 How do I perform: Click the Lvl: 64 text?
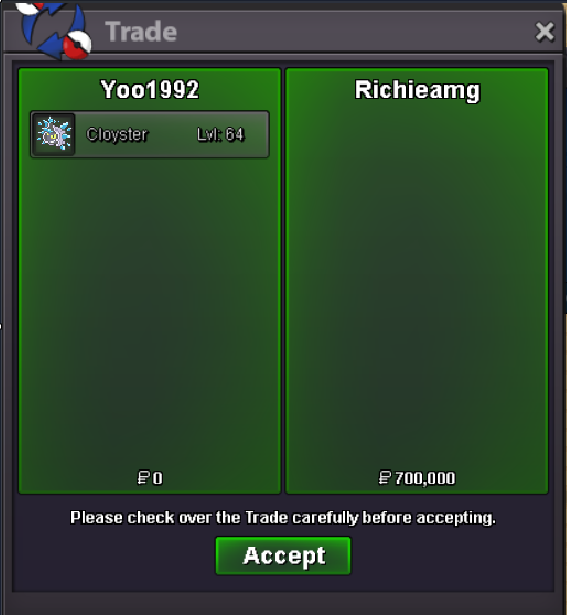coord(221,135)
